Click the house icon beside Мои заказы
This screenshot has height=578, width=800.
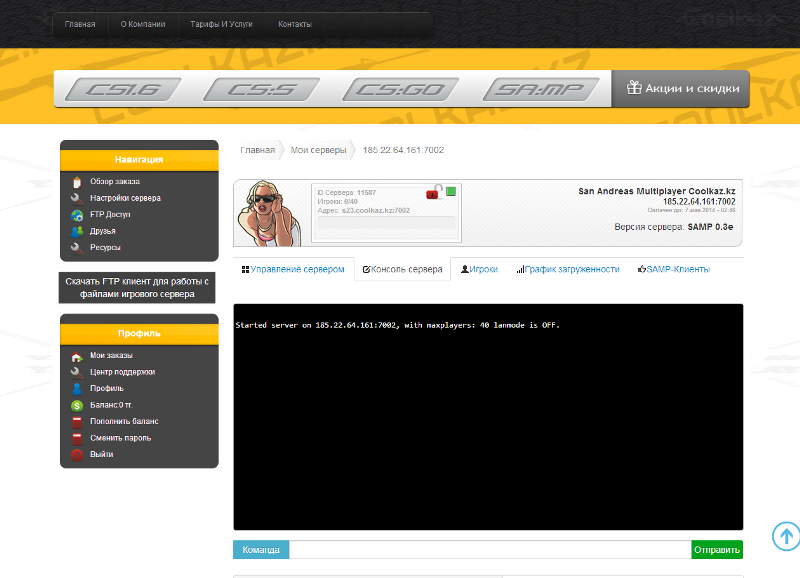[x=77, y=356]
